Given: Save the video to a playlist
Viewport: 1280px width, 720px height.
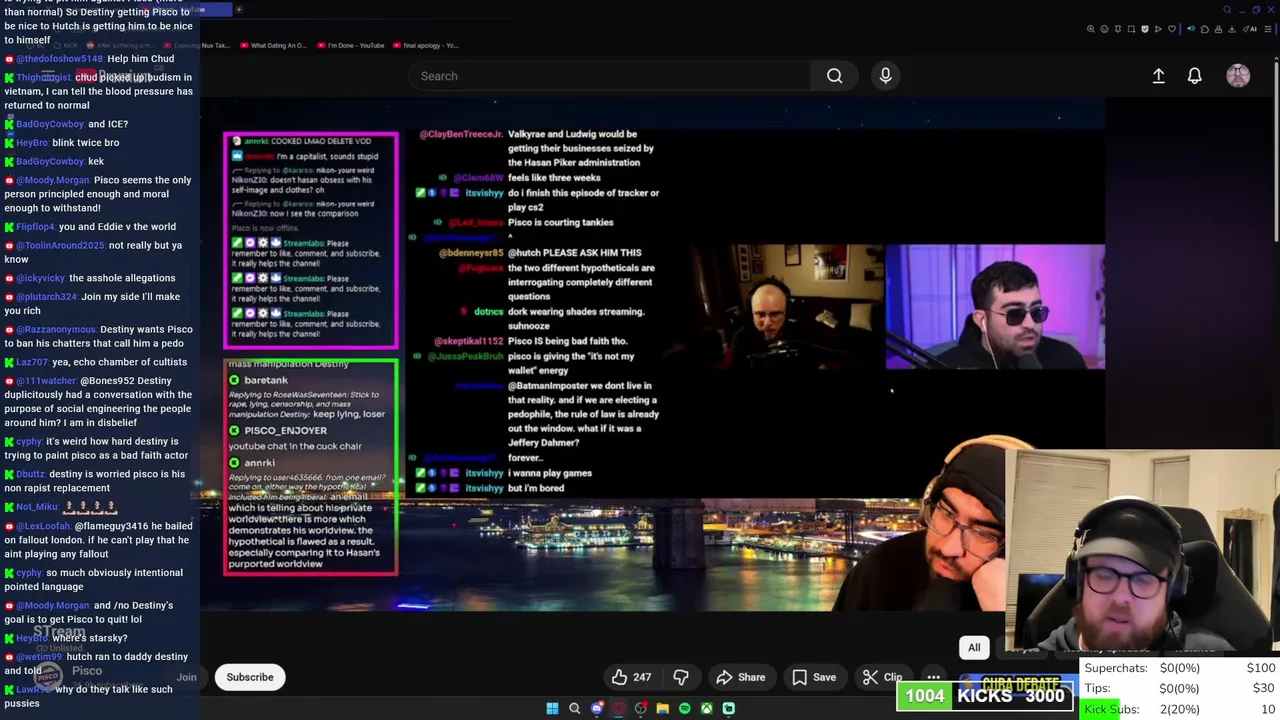Looking at the screenshot, I should coord(814,677).
